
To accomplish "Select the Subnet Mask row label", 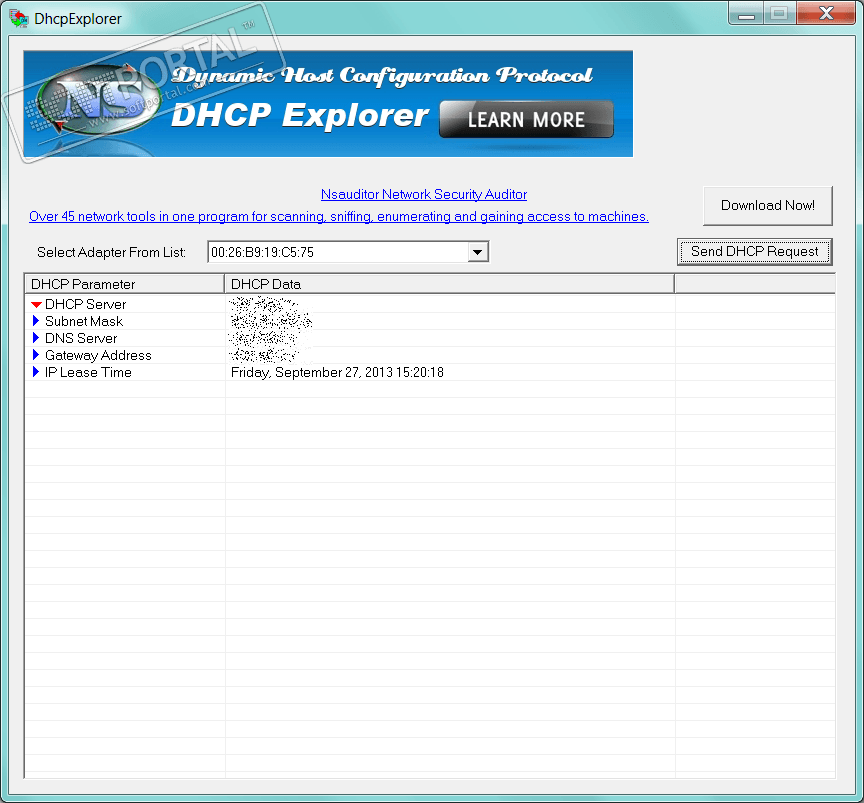I will coord(84,321).
